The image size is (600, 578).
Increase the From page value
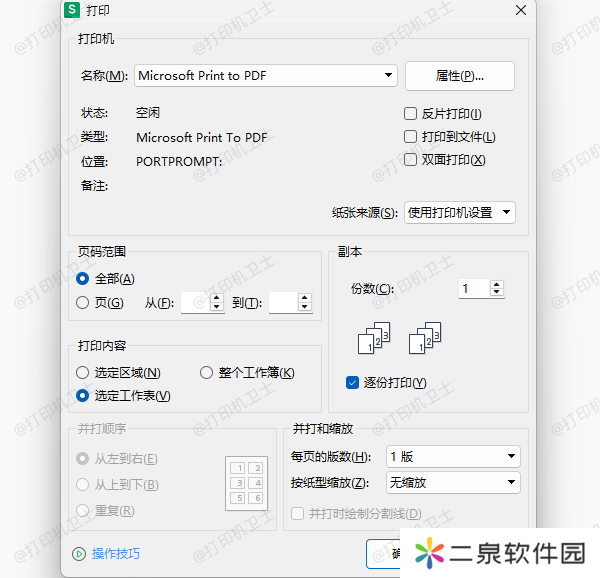(x=217, y=298)
